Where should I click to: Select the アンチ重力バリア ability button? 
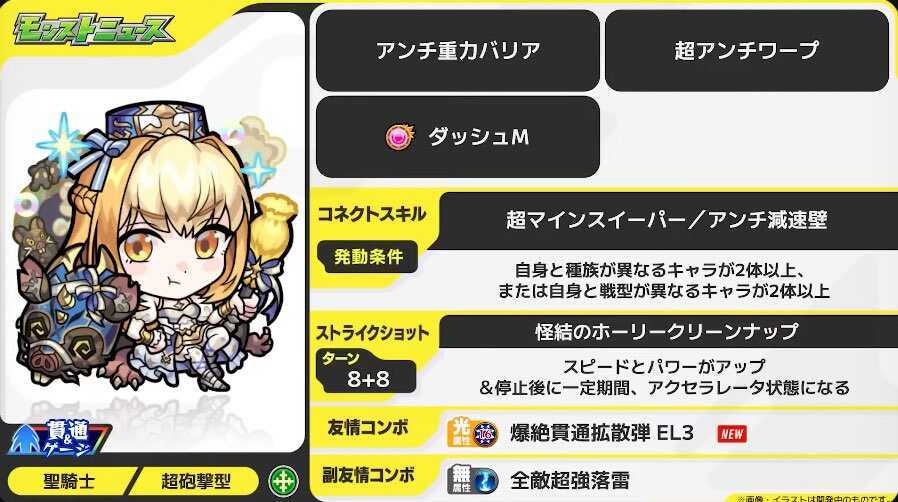click(458, 50)
